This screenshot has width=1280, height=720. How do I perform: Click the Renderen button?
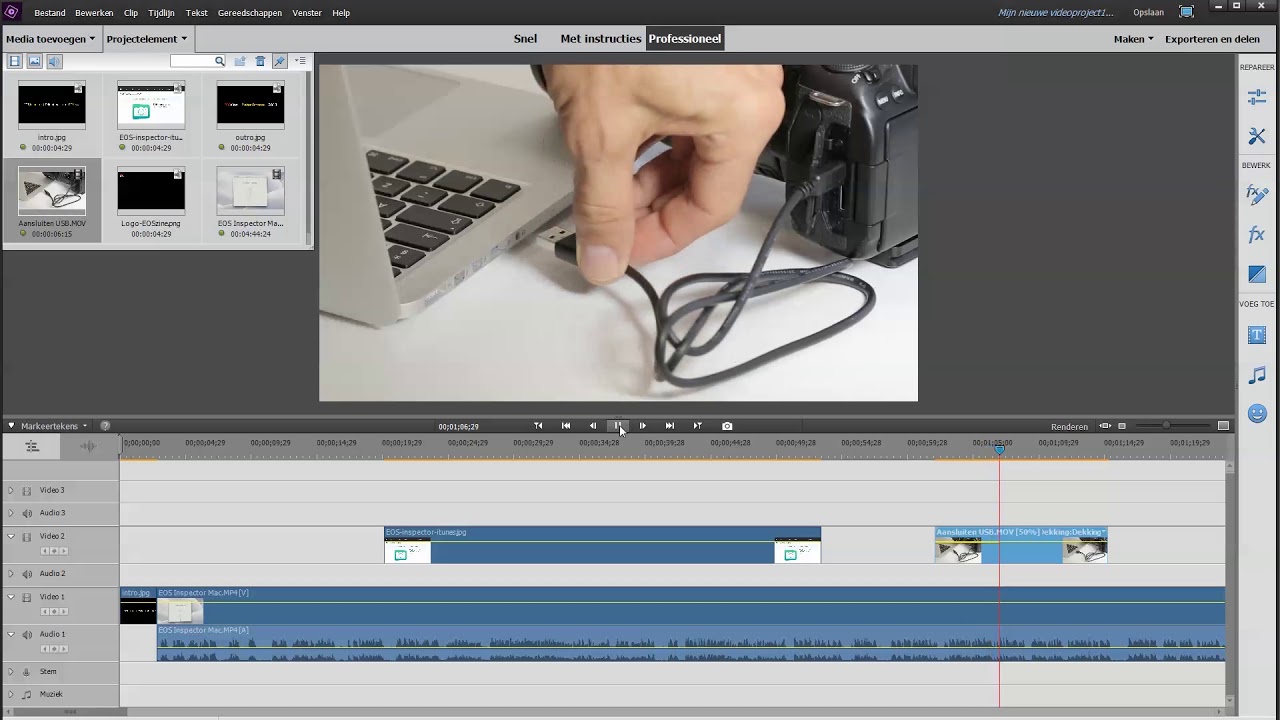pos(1069,427)
